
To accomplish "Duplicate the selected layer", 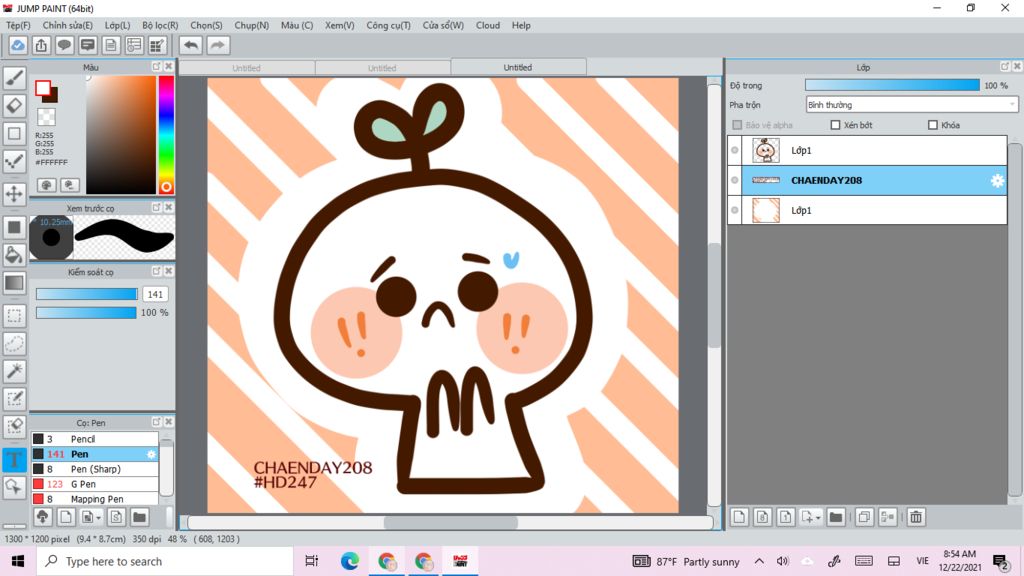I will coord(863,517).
